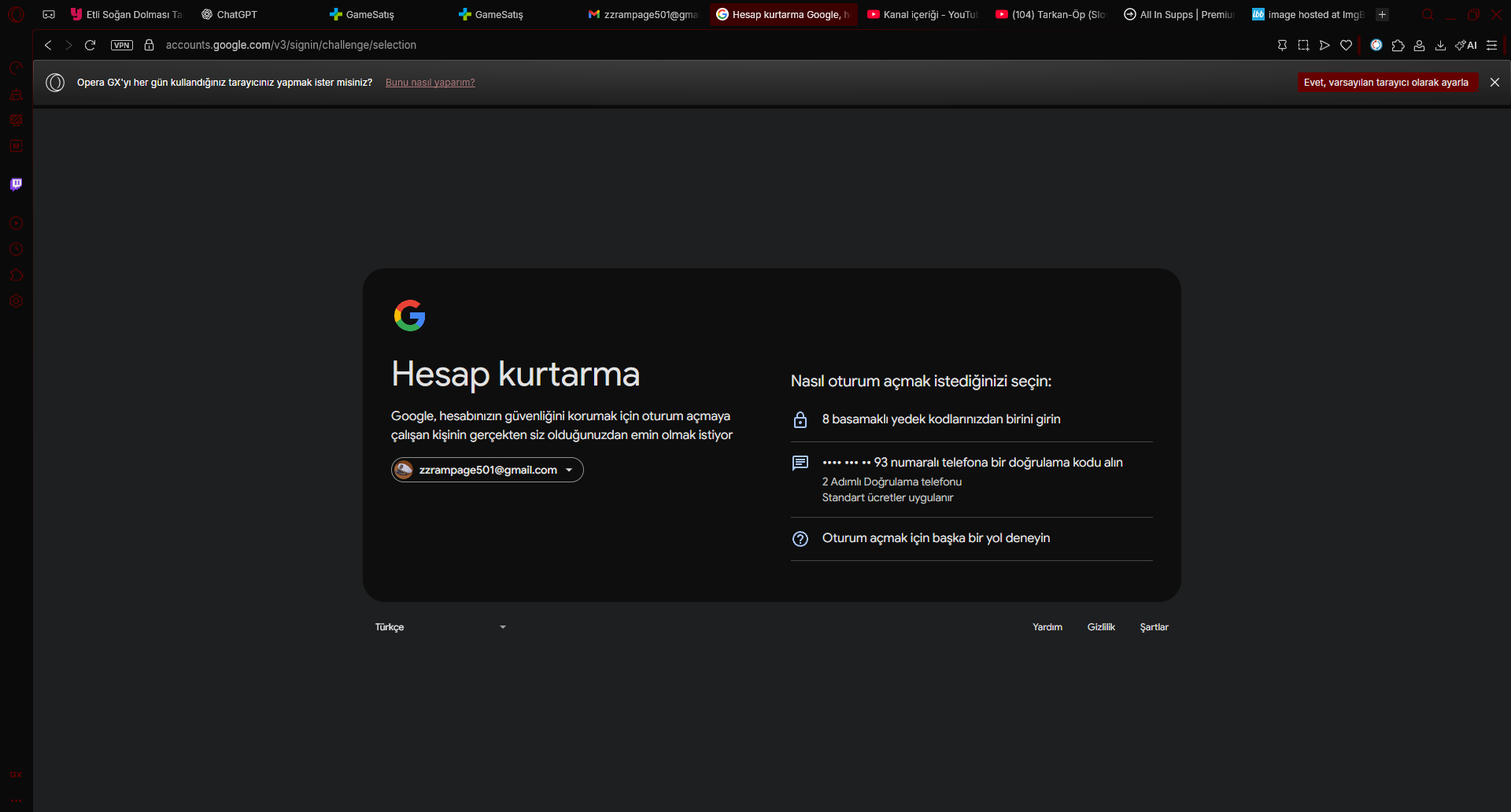The height and width of the screenshot is (812, 1511).
Task: Open the AI assistant toolbar button
Action: 1466,45
